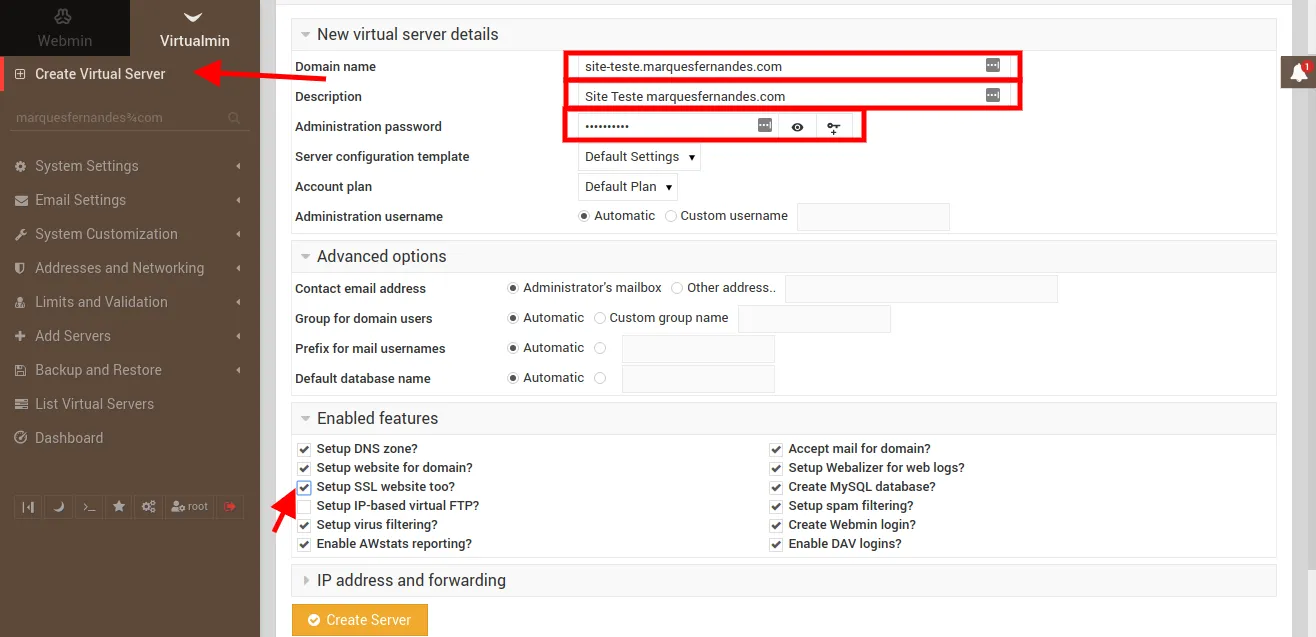1316x637 pixels.
Task: Click password manager icon in Administration password field
Action: (x=764, y=125)
